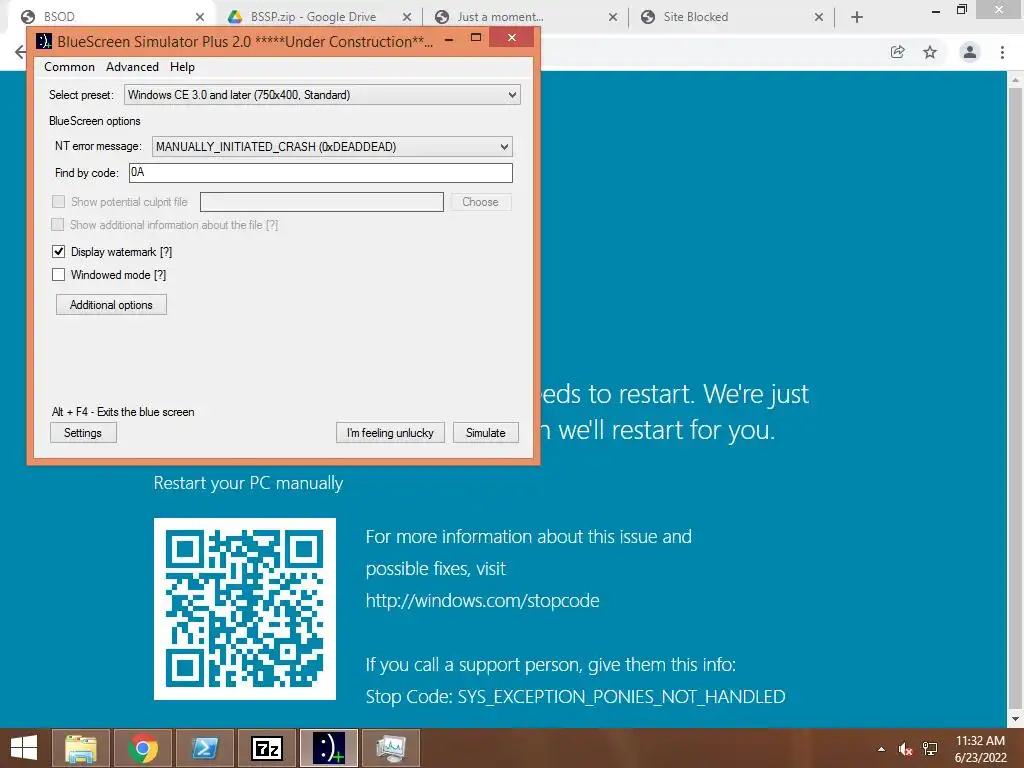Click the Alt + F4 hint text

pos(123,411)
